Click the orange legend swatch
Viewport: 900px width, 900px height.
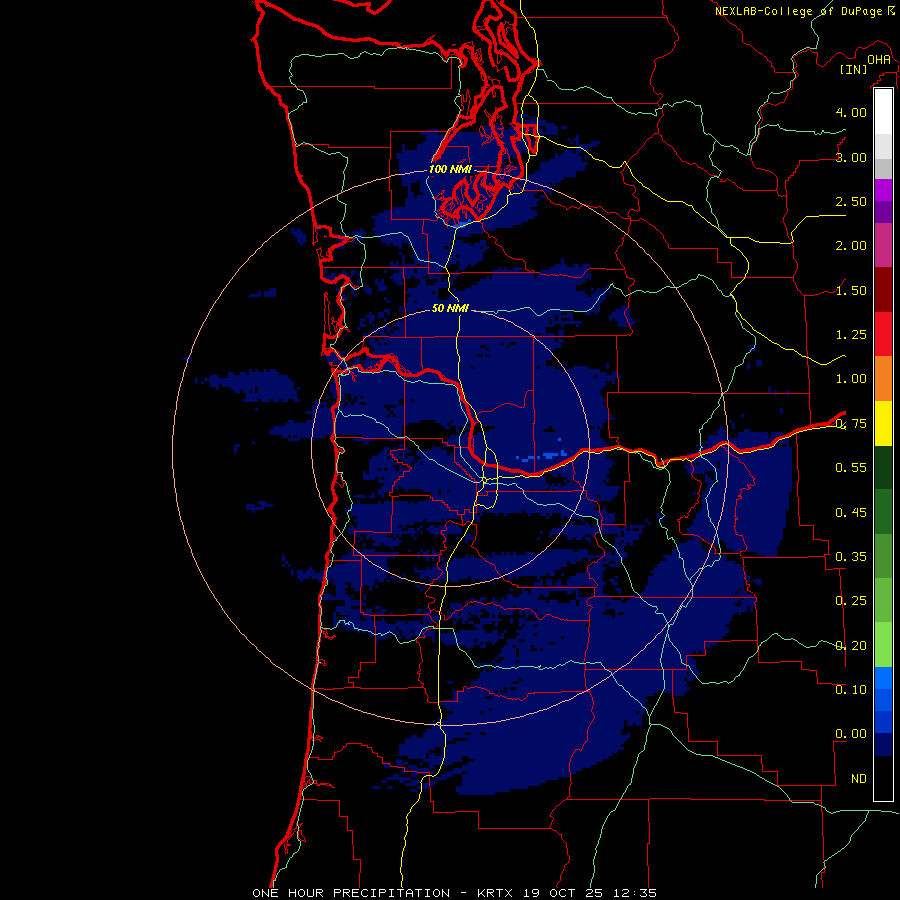[883, 379]
